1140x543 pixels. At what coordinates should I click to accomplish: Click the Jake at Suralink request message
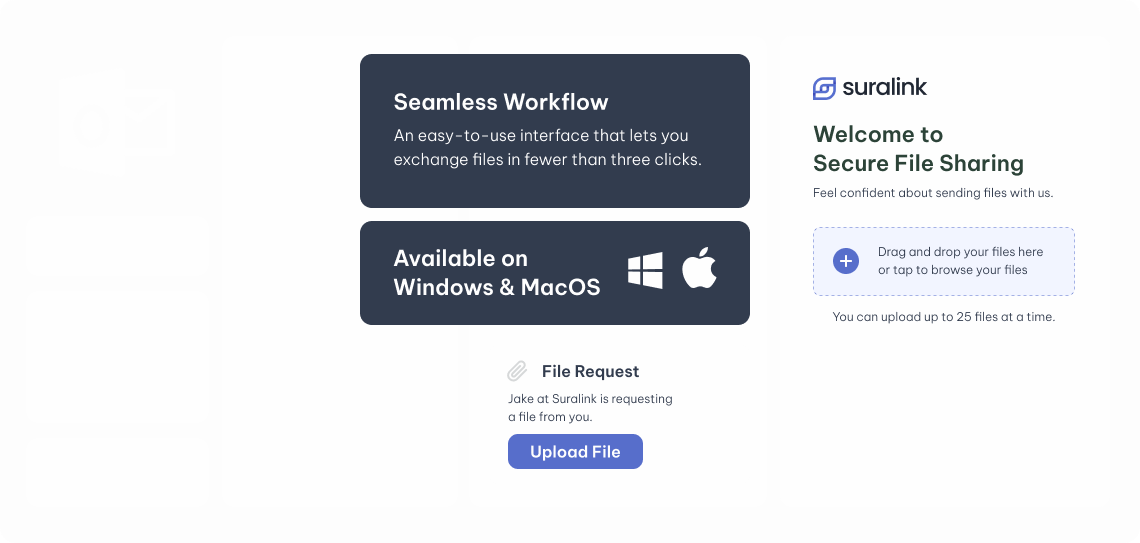coord(590,407)
